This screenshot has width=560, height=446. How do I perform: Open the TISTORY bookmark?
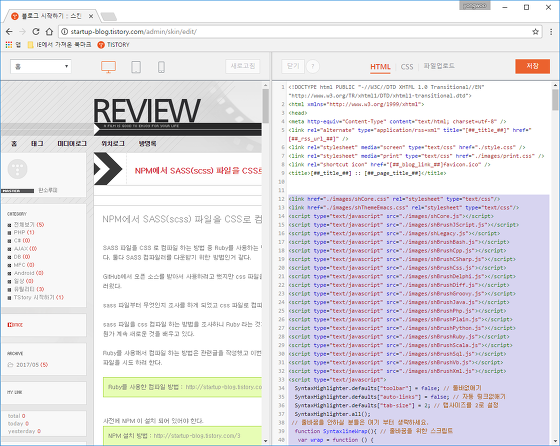[x=114, y=45]
